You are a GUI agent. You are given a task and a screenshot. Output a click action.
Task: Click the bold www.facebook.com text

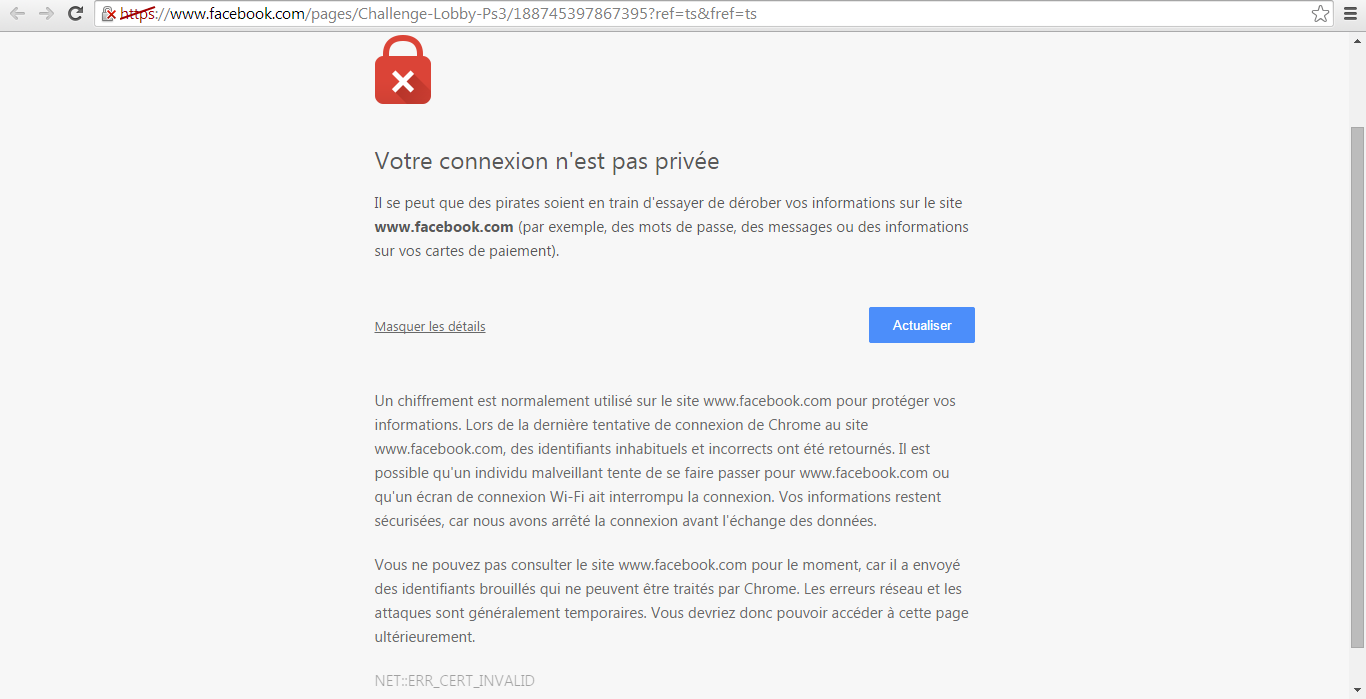tap(444, 227)
